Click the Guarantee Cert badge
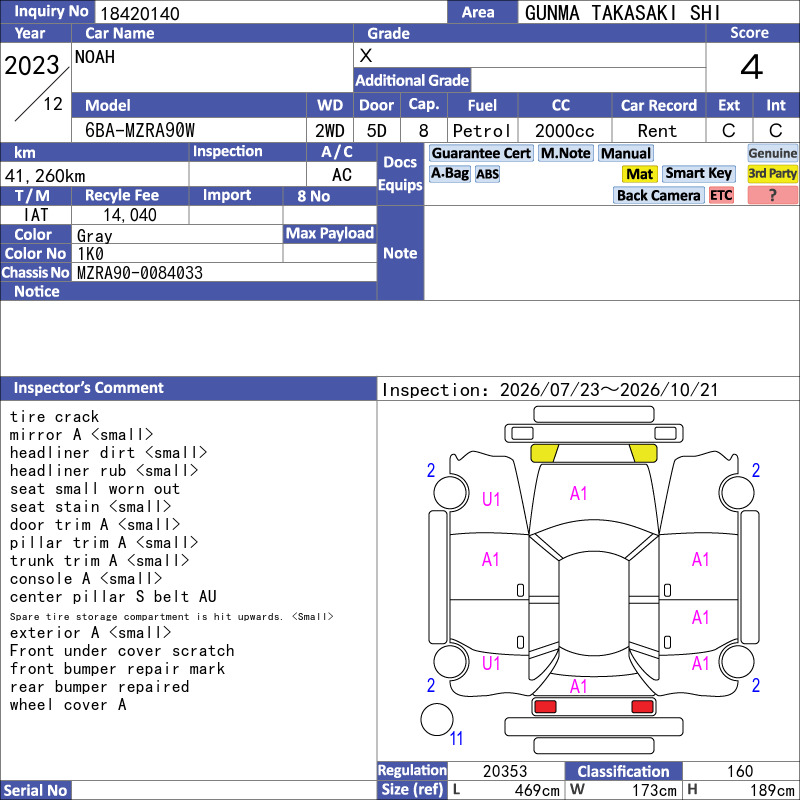This screenshot has height=800, width=800. 481,153
